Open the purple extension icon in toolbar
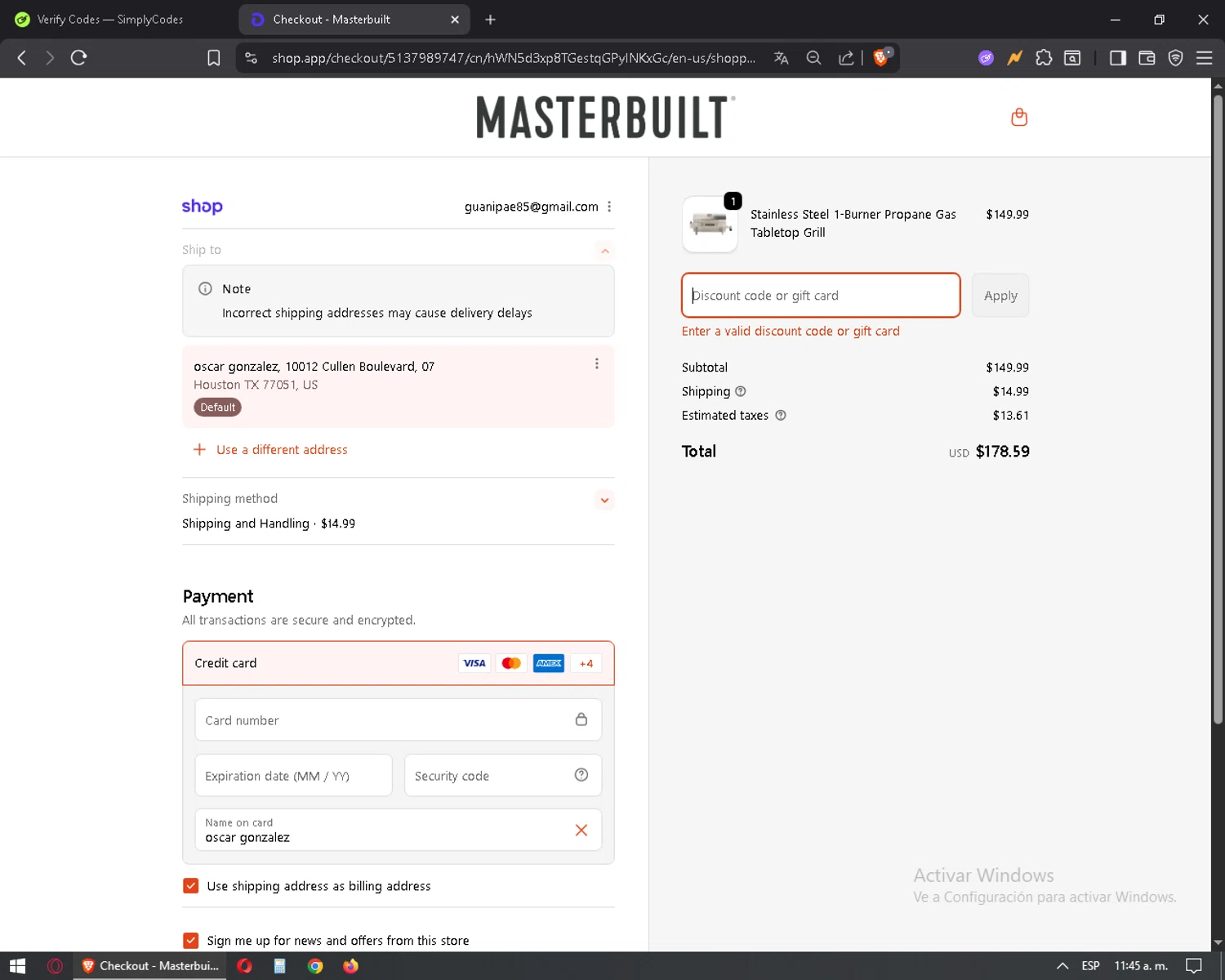The image size is (1225, 980). (x=987, y=58)
